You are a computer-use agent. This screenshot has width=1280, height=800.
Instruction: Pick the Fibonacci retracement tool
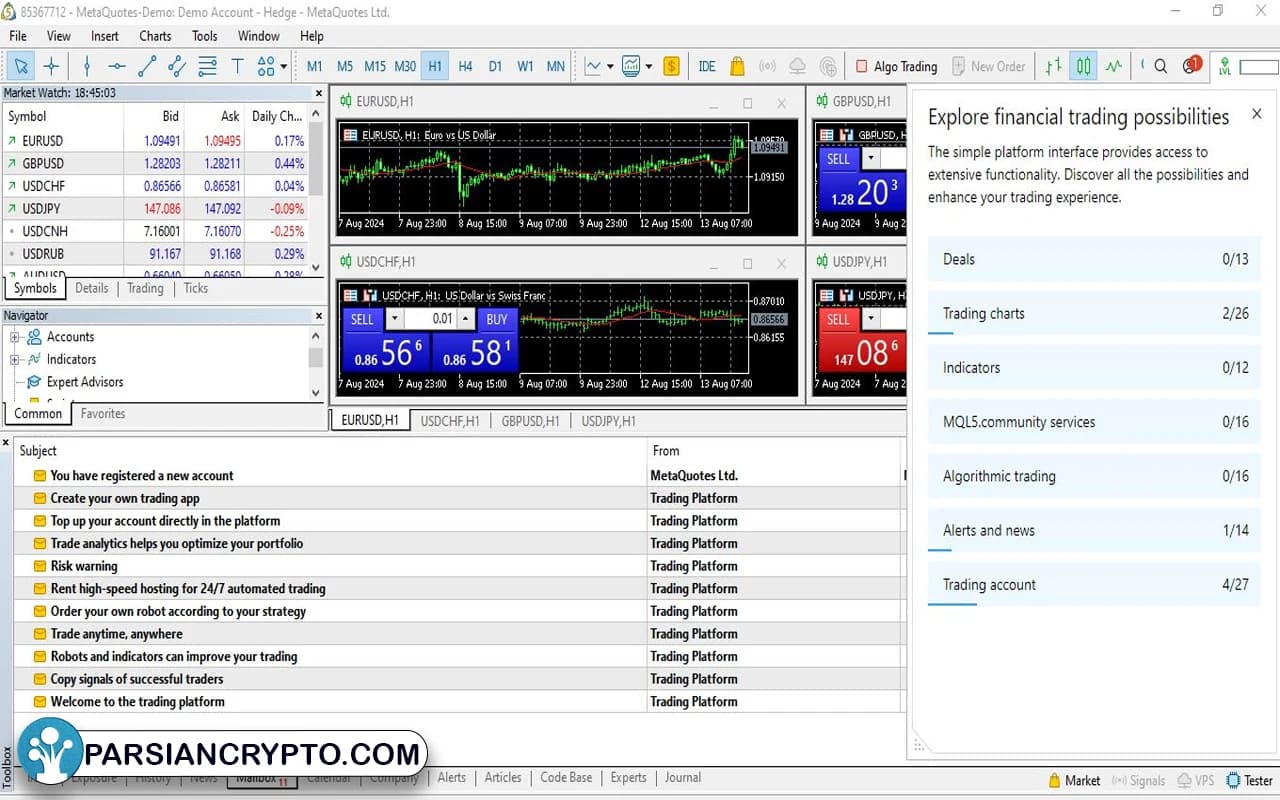tap(207, 67)
